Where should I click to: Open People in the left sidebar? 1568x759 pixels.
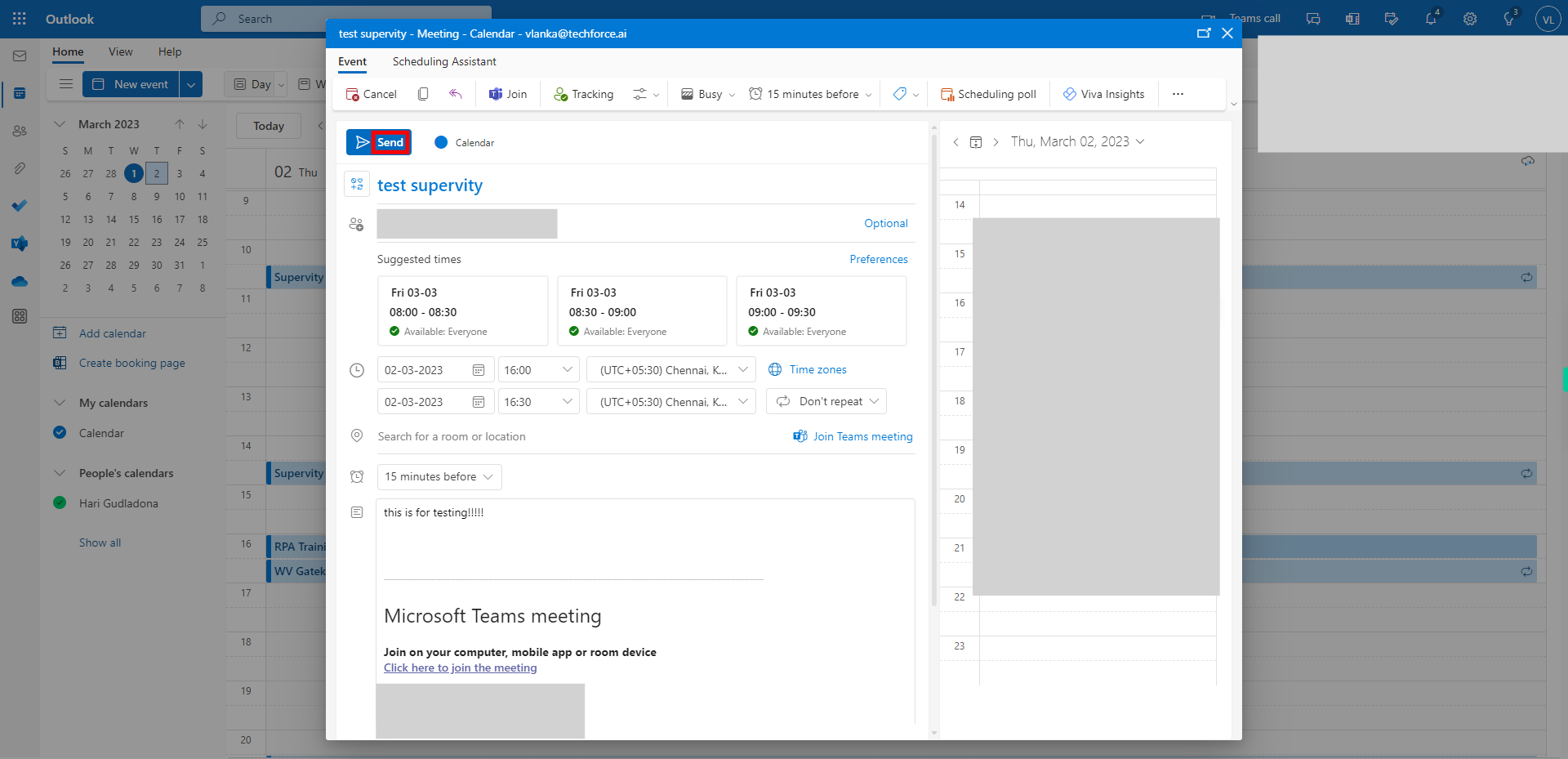point(20,131)
